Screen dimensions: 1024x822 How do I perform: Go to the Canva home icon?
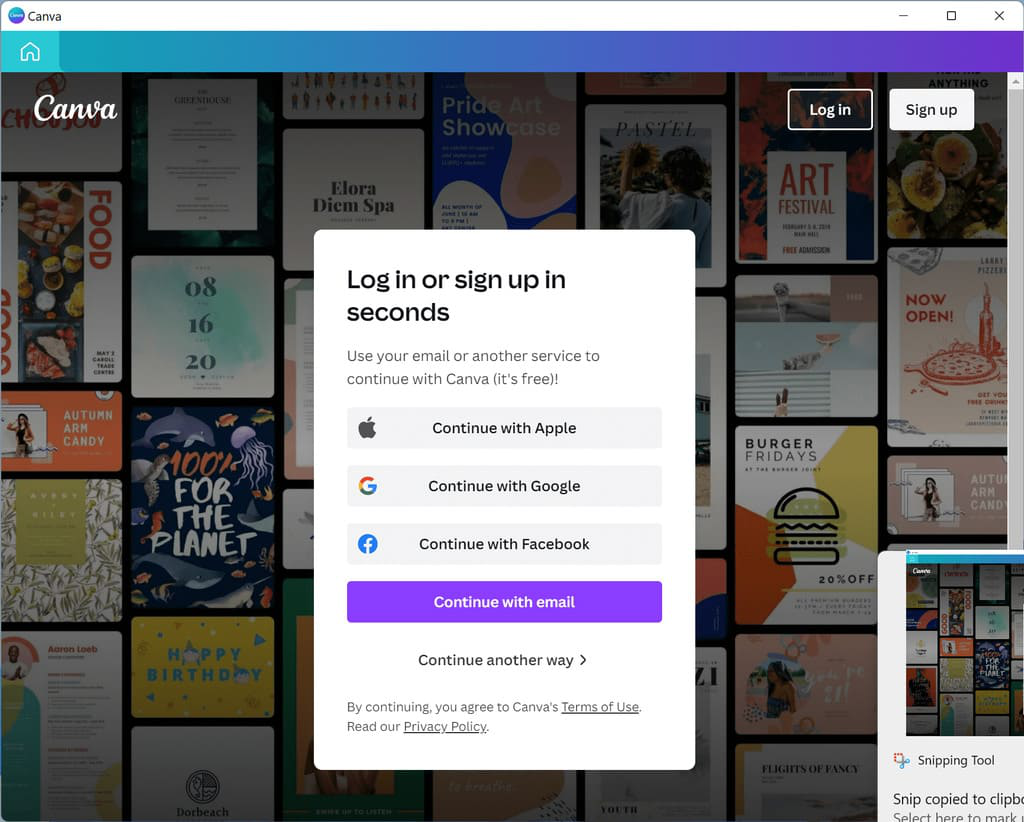[30, 52]
